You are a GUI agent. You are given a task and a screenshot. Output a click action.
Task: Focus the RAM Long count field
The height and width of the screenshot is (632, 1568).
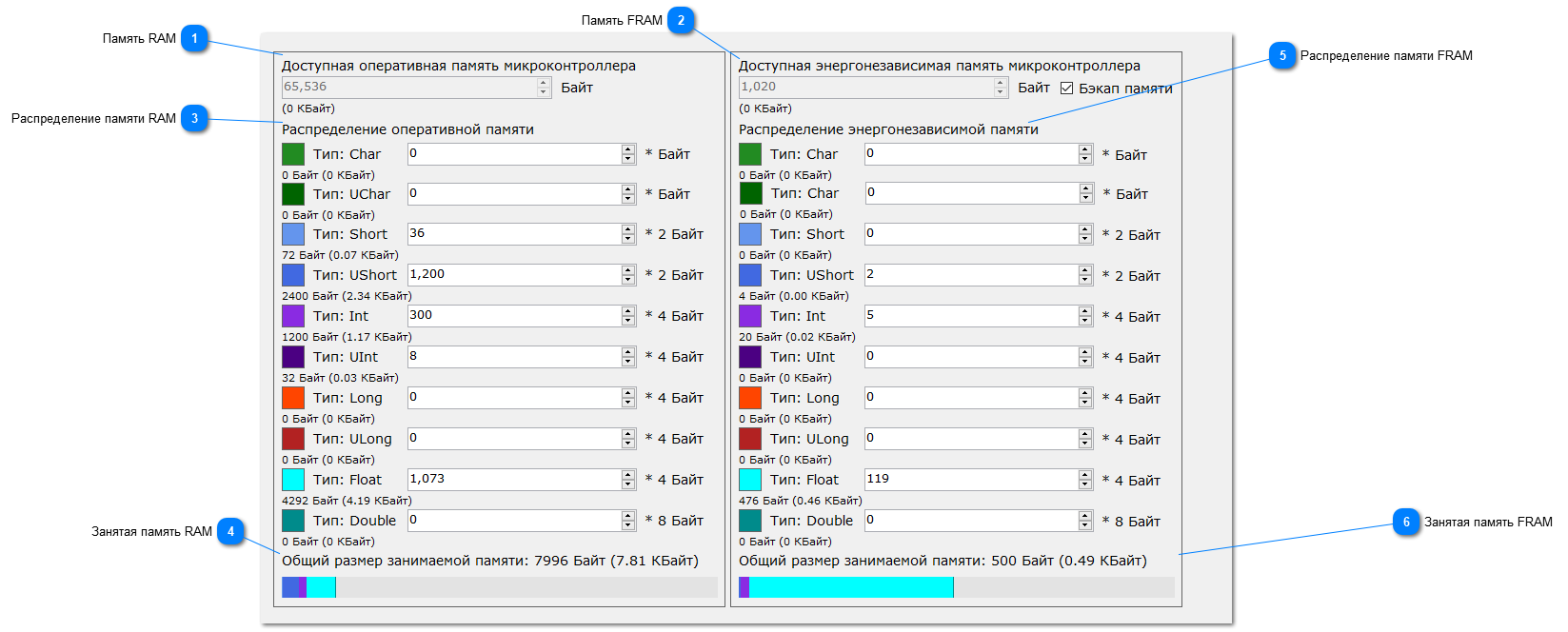[x=522, y=398]
